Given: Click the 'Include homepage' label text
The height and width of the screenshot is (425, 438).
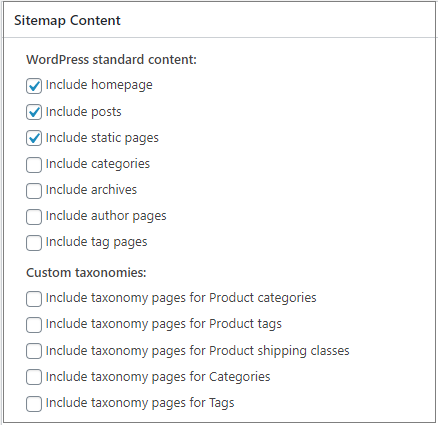Looking at the screenshot, I should point(99,85).
